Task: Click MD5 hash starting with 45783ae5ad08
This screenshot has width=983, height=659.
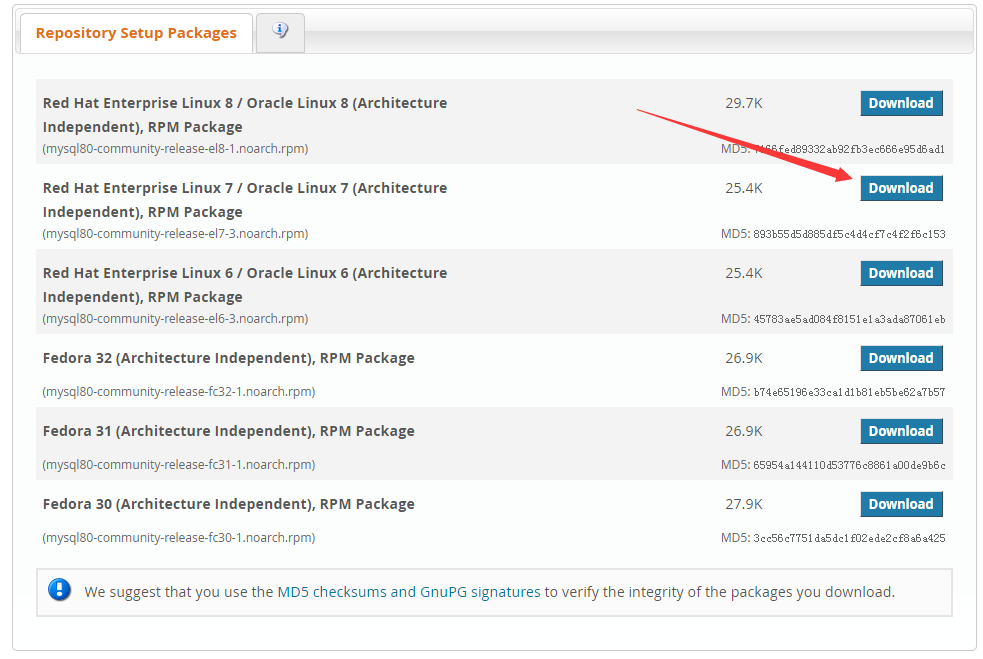Action: (x=849, y=319)
